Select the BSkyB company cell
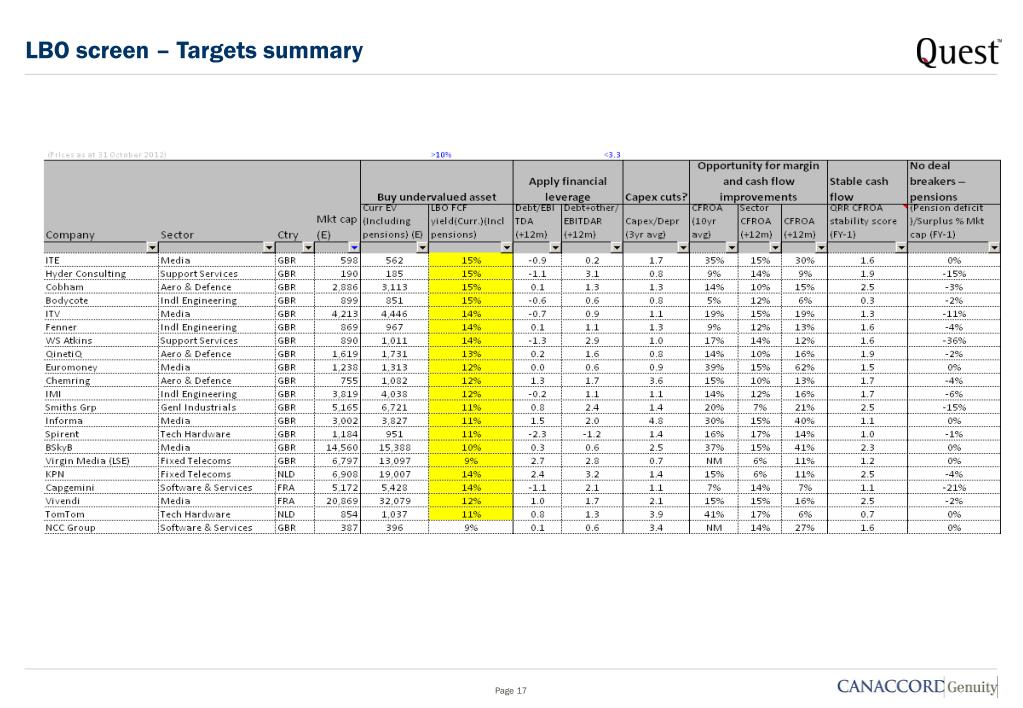 [101, 448]
